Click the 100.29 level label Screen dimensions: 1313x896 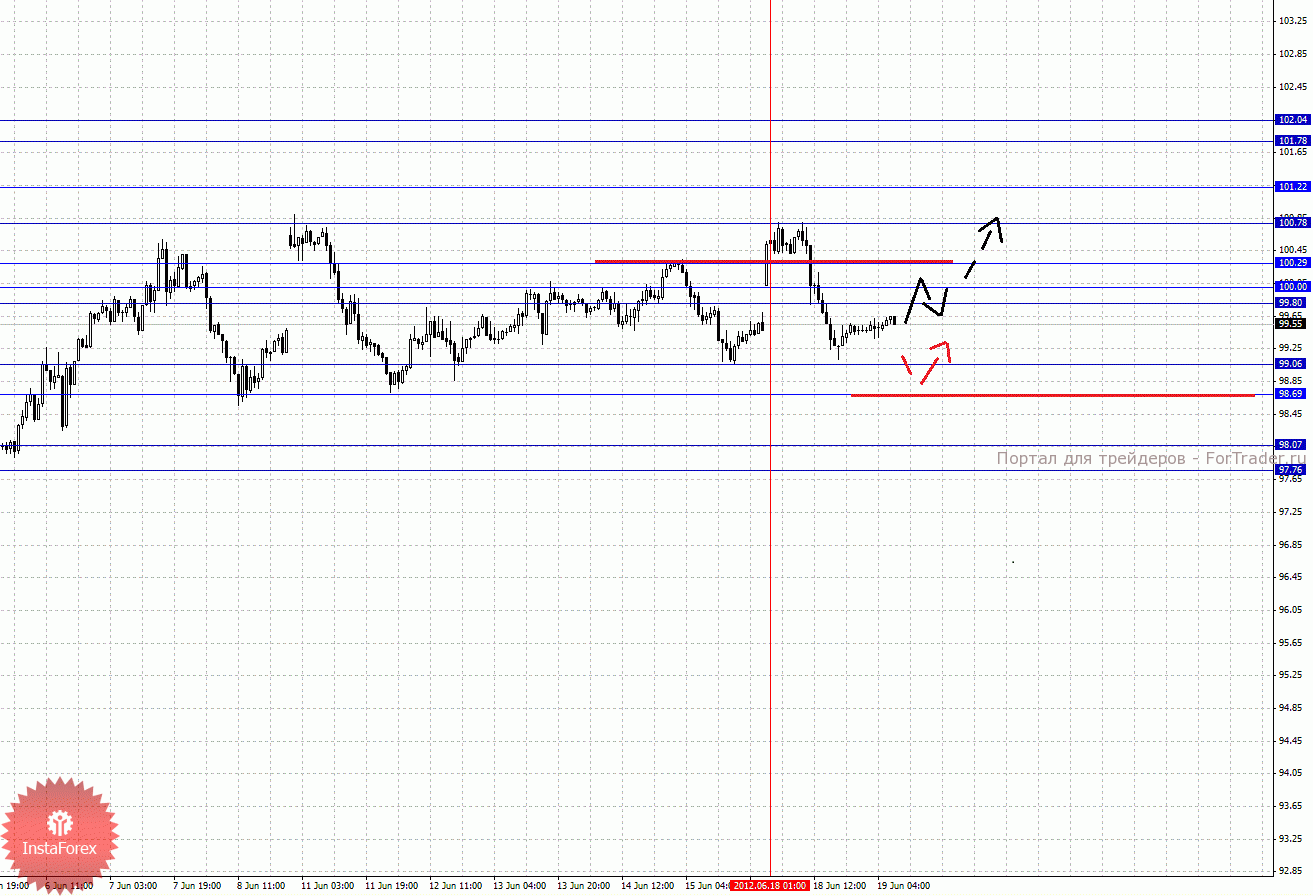coord(1294,263)
